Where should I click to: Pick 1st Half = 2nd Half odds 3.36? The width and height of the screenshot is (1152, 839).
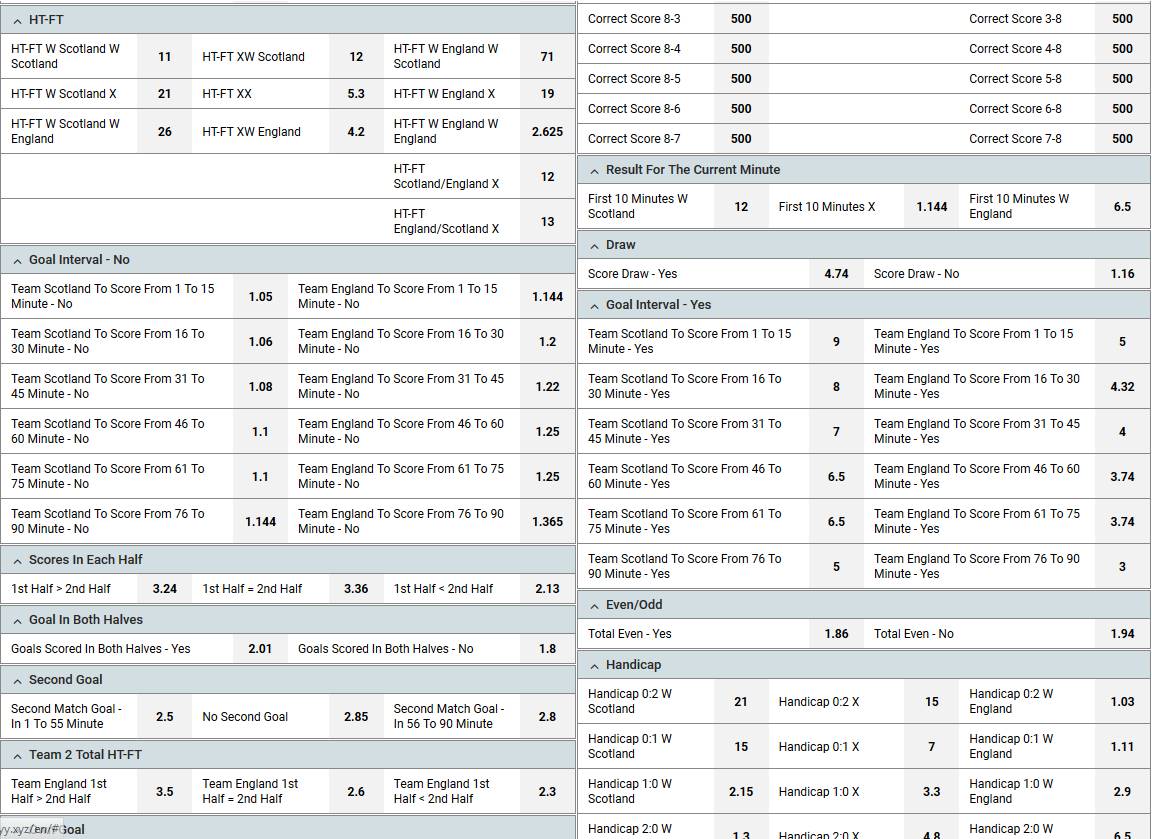coord(356,588)
